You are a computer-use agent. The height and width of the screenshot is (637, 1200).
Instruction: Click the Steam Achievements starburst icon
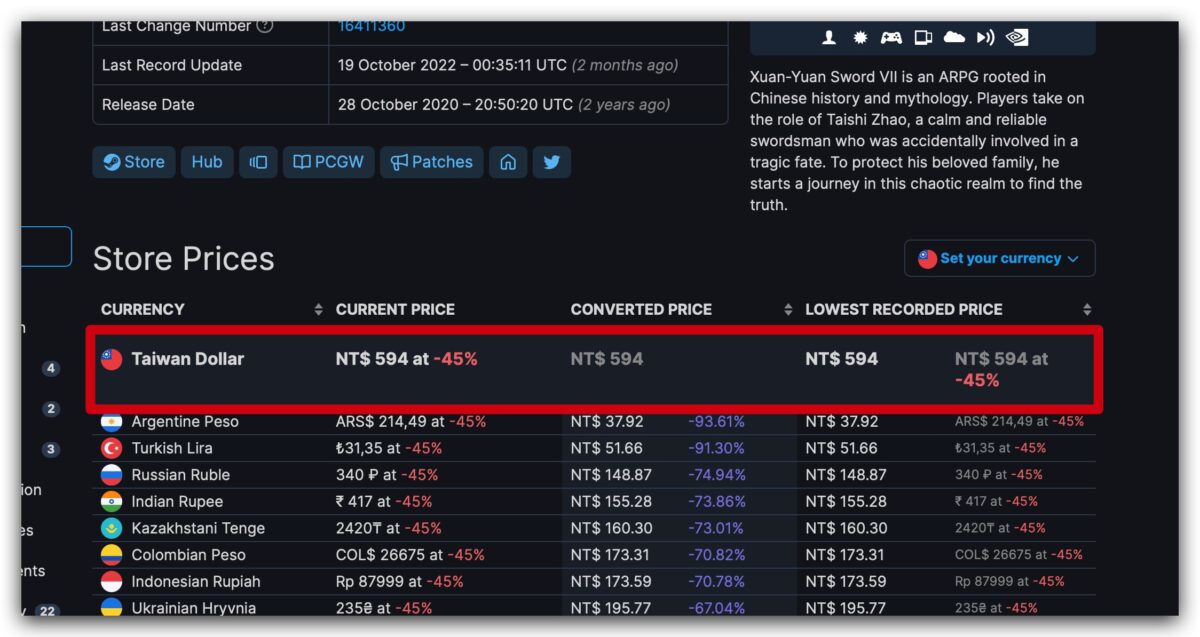tap(859, 37)
